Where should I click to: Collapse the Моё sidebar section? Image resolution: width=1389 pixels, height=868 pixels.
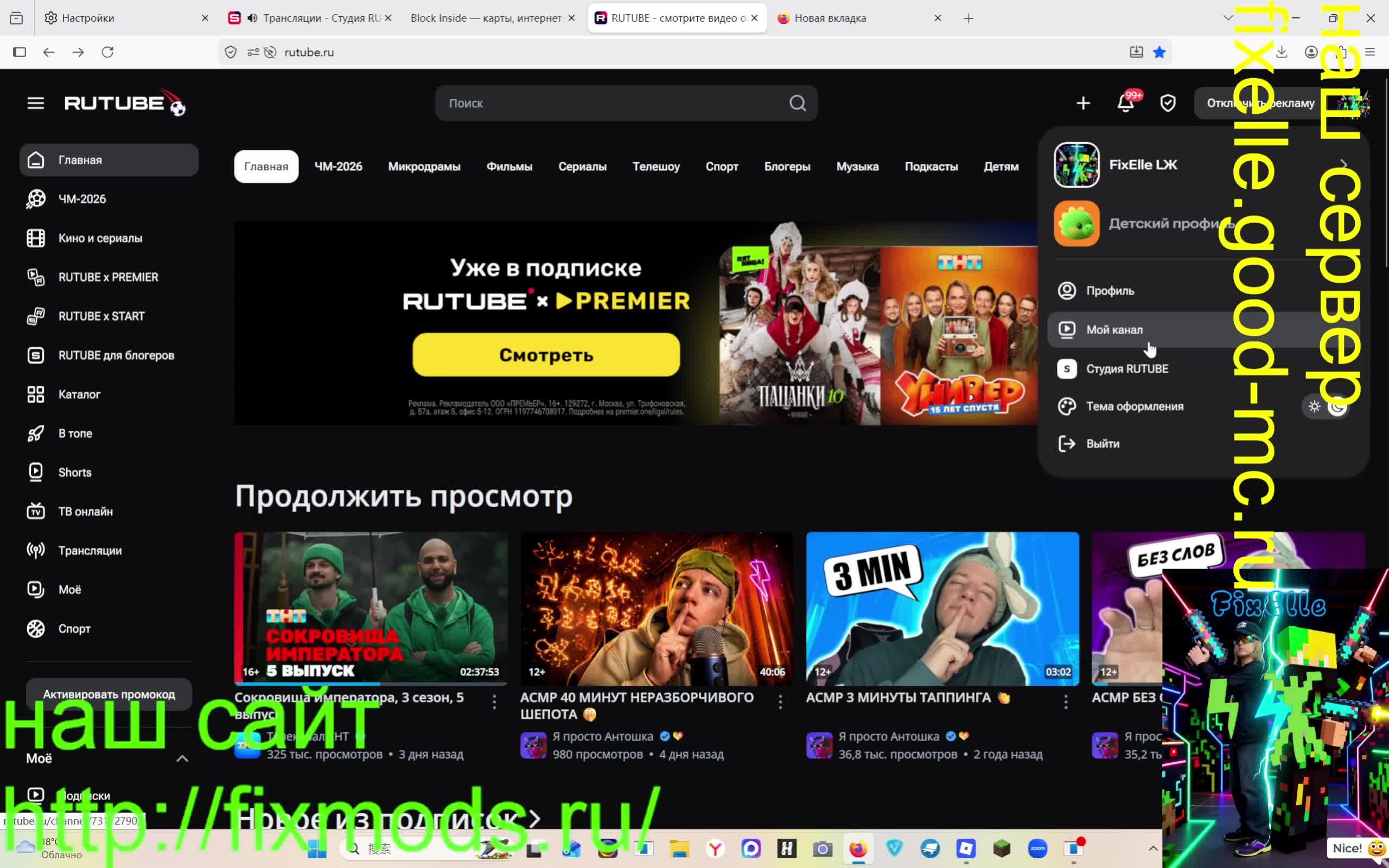click(182, 759)
